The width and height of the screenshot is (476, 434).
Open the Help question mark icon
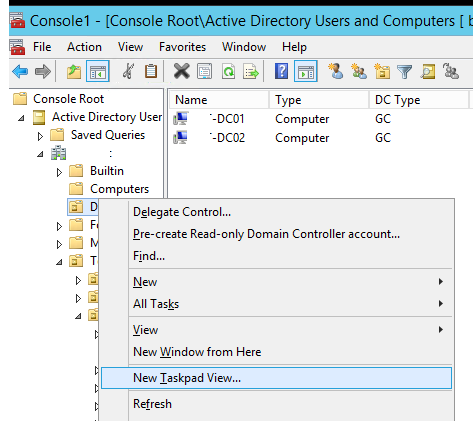pyautogui.click(x=282, y=71)
